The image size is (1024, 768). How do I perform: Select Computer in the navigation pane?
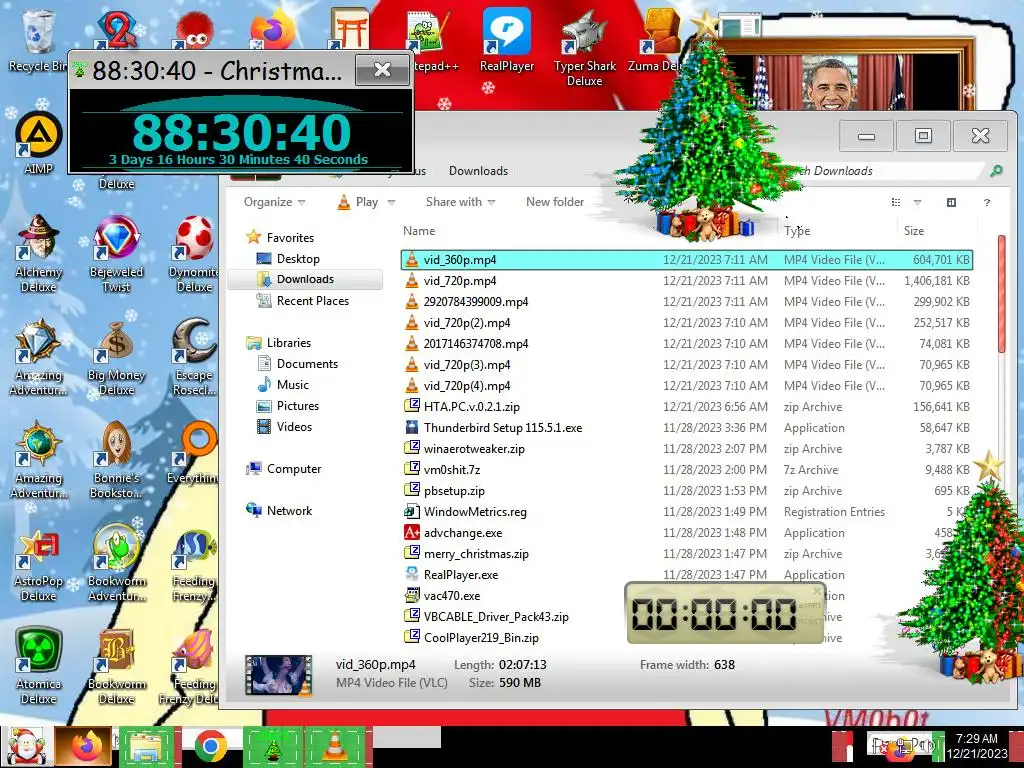click(294, 468)
